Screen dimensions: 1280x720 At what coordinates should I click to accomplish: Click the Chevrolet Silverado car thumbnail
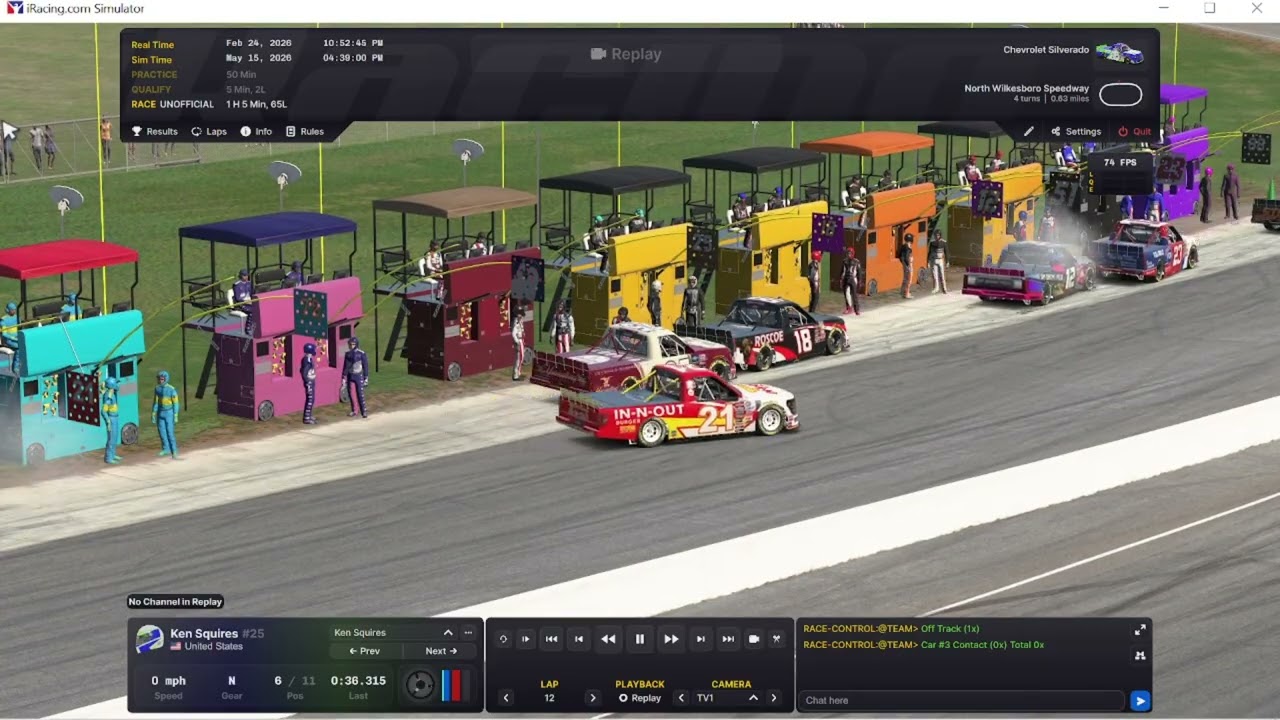pyautogui.click(x=1119, y=52)
